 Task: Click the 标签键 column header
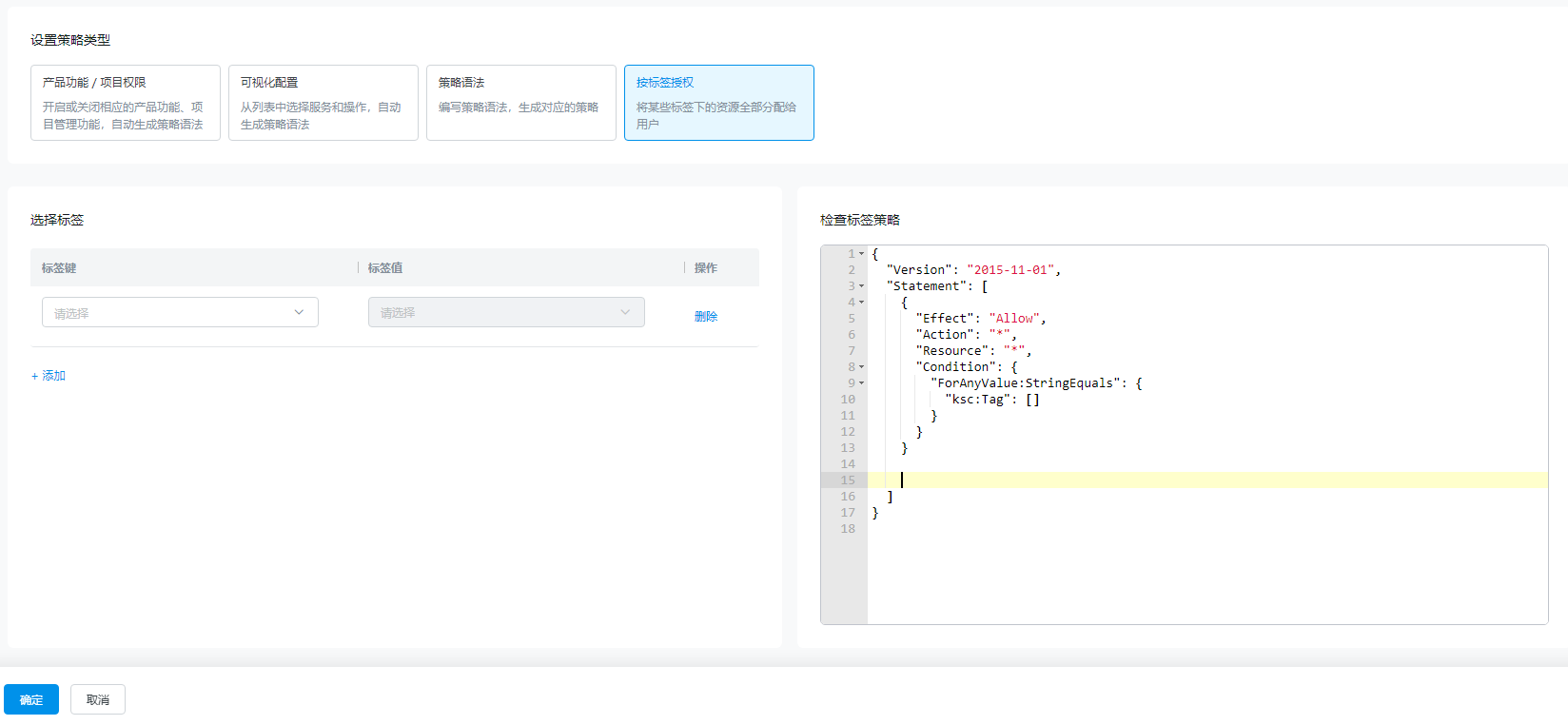(x=59, y=268)
